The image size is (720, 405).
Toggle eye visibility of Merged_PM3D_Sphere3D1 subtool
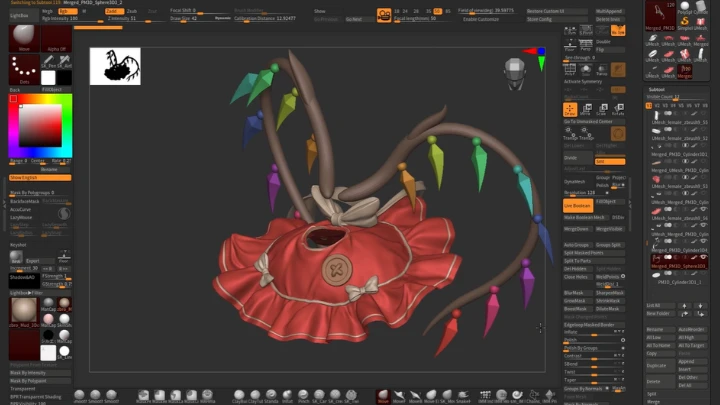(x=703, y=258)
